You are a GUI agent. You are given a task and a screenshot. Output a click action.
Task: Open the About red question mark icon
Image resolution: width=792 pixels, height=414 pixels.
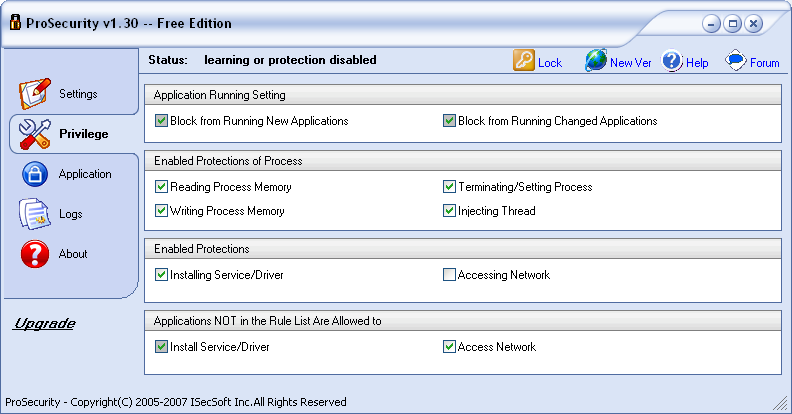(x=35, y=254)
